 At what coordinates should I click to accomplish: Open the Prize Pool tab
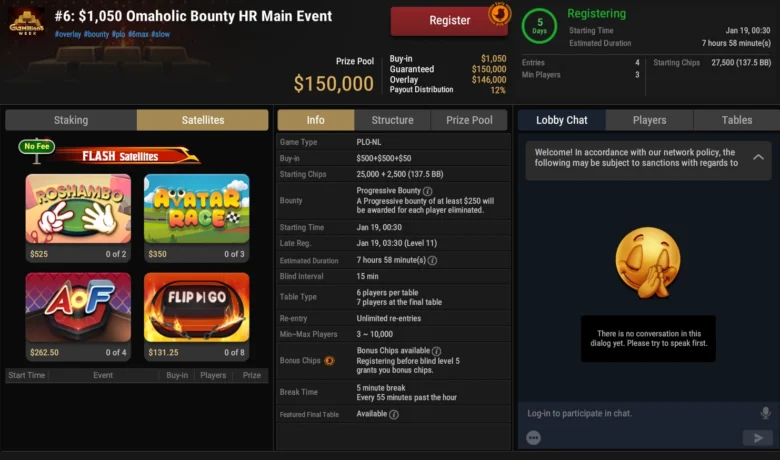point(469,120)
